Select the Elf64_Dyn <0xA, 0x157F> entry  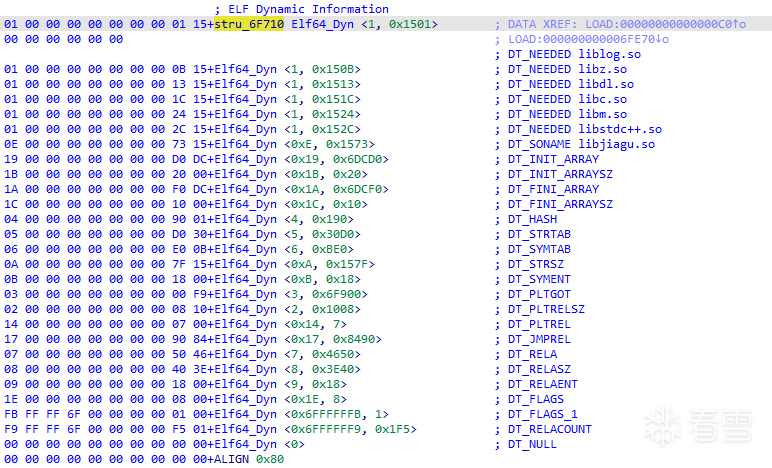click(294, 264)
